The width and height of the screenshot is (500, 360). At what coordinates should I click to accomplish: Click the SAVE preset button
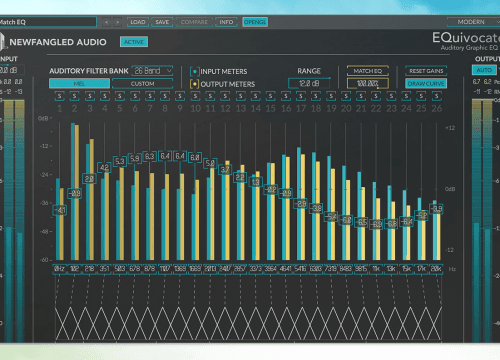point(162,22)
